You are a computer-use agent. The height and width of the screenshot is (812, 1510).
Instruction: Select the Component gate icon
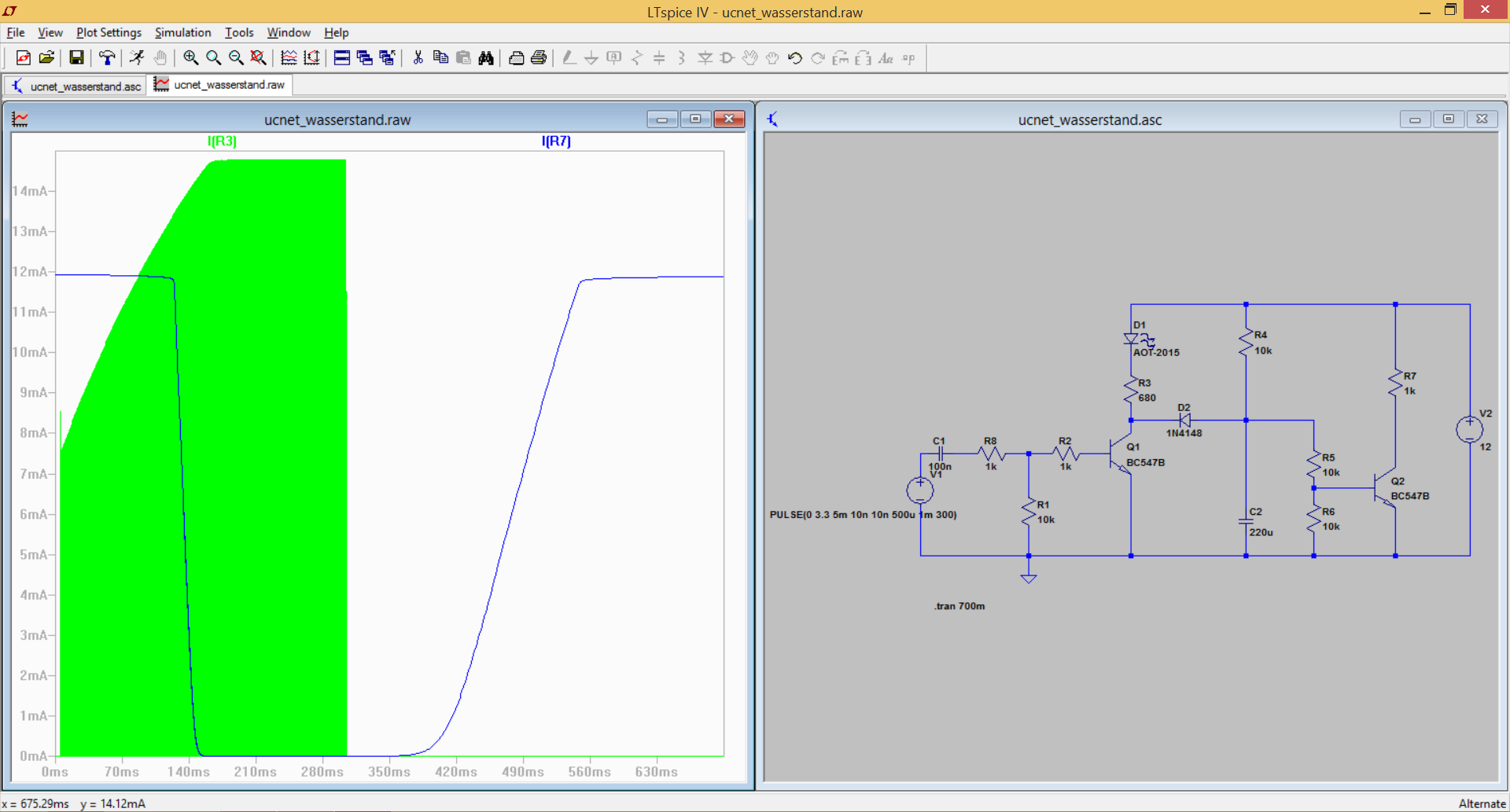click(727, 57)
